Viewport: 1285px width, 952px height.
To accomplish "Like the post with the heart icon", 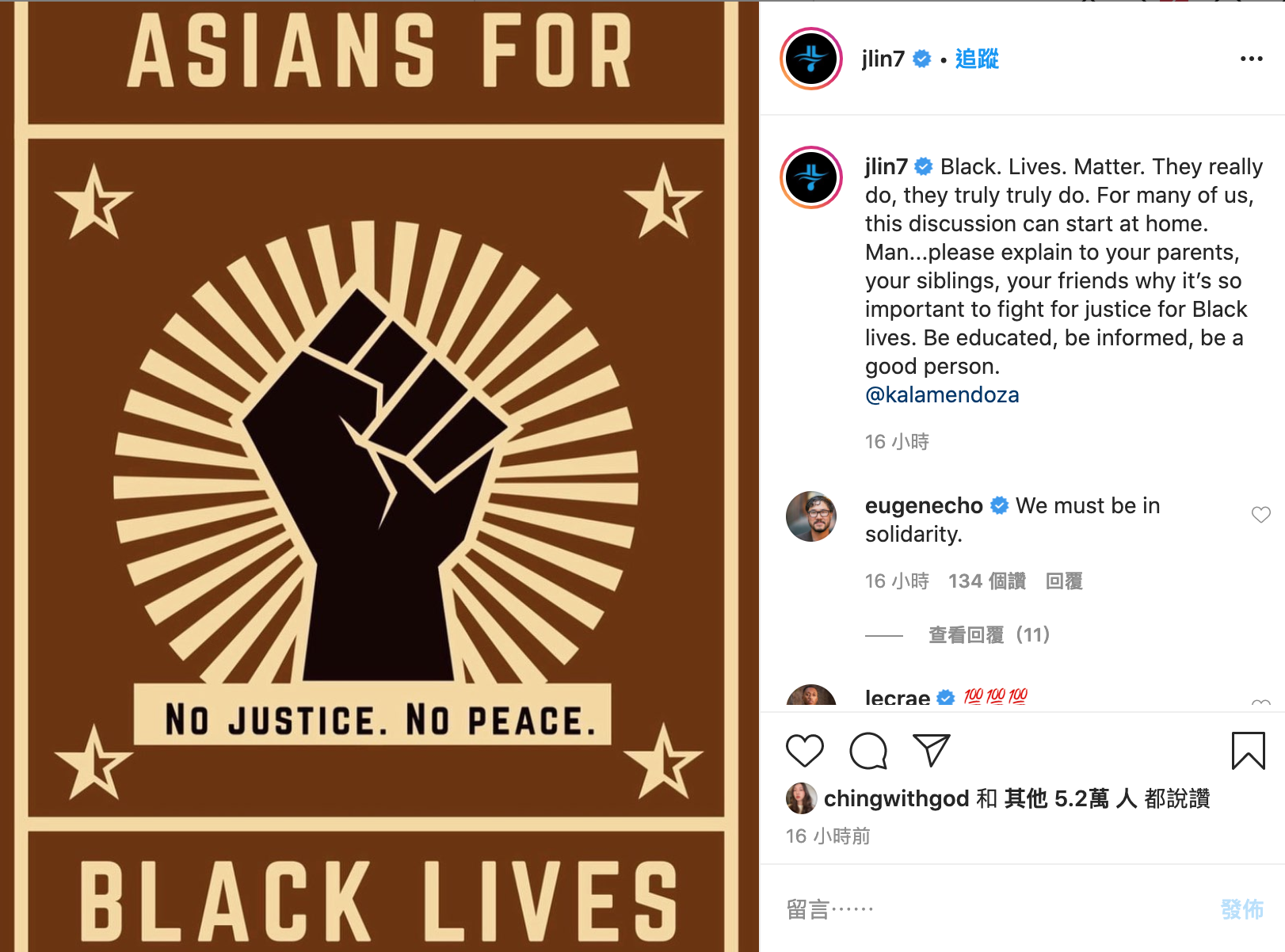I will 804,750.
